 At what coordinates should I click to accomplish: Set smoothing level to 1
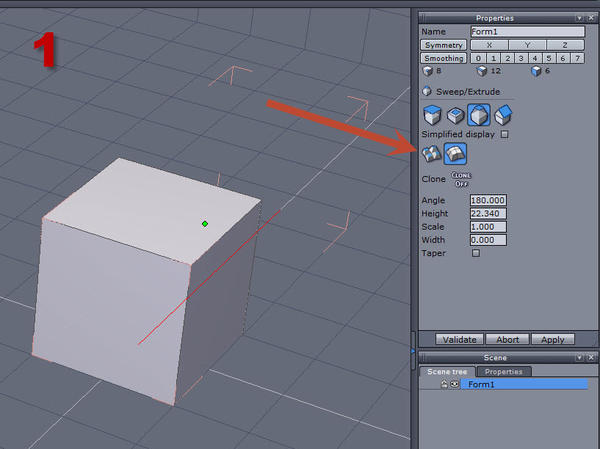tap(493, 58)
